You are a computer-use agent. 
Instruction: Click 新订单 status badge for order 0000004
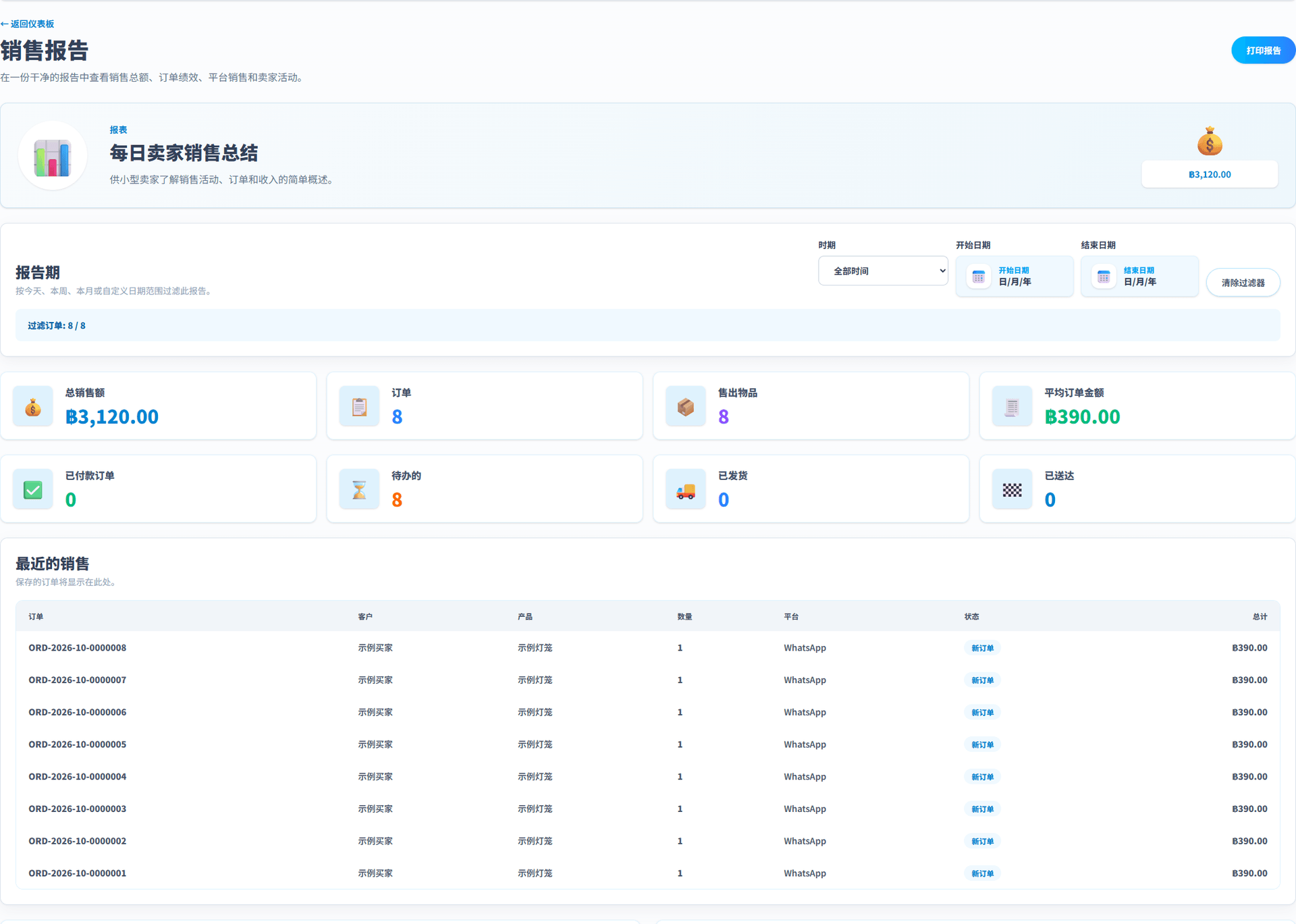982,777
